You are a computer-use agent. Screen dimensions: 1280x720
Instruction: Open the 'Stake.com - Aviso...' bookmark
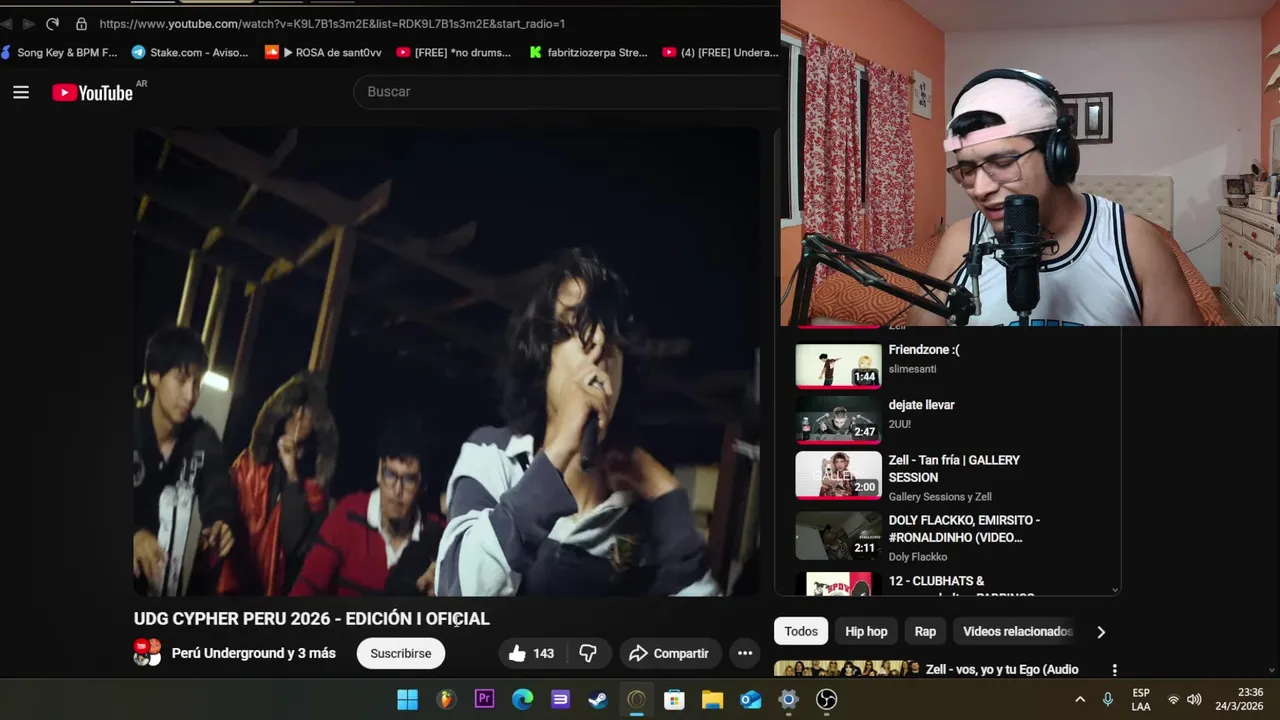click(190, 52)
